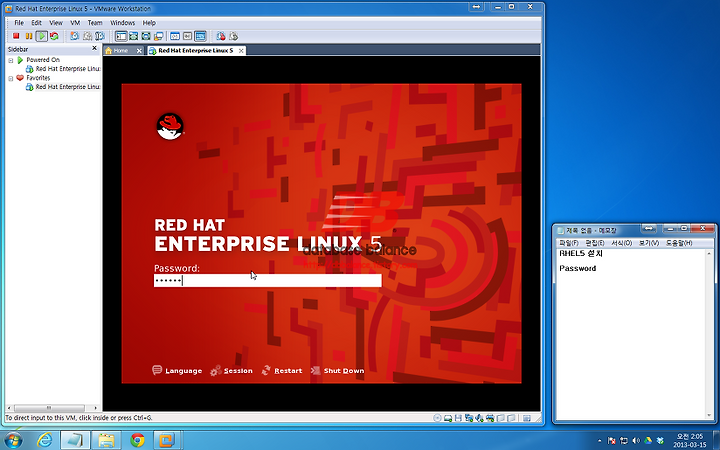The height and width of the screenshot is (450, 720).
Task: Collapse the Favorites tree node
Action: pyautogui.click(x=11, y=79)
